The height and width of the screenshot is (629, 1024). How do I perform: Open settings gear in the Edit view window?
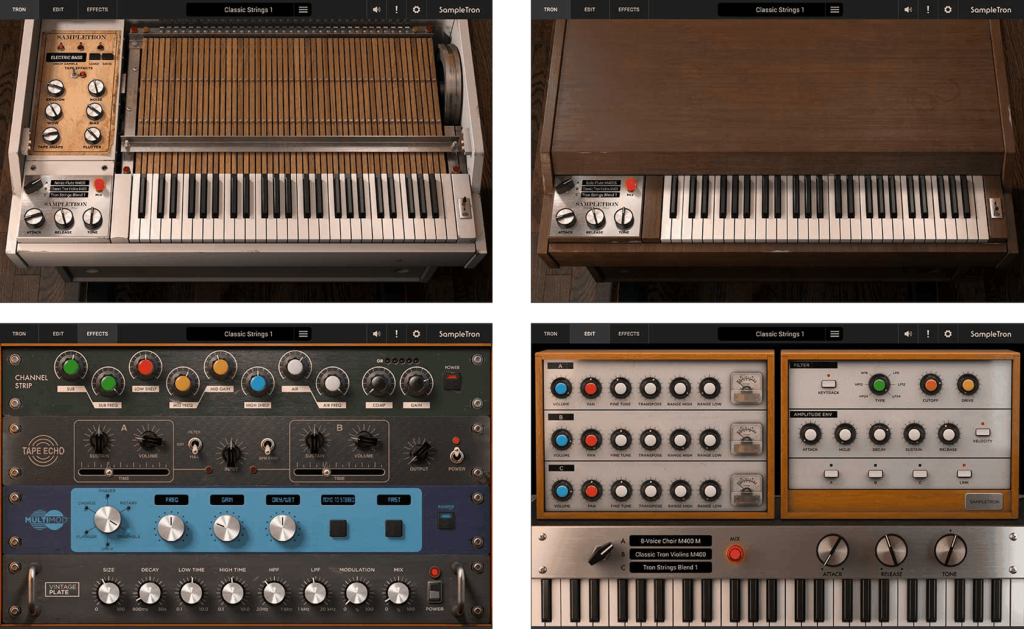pos(948,334)
